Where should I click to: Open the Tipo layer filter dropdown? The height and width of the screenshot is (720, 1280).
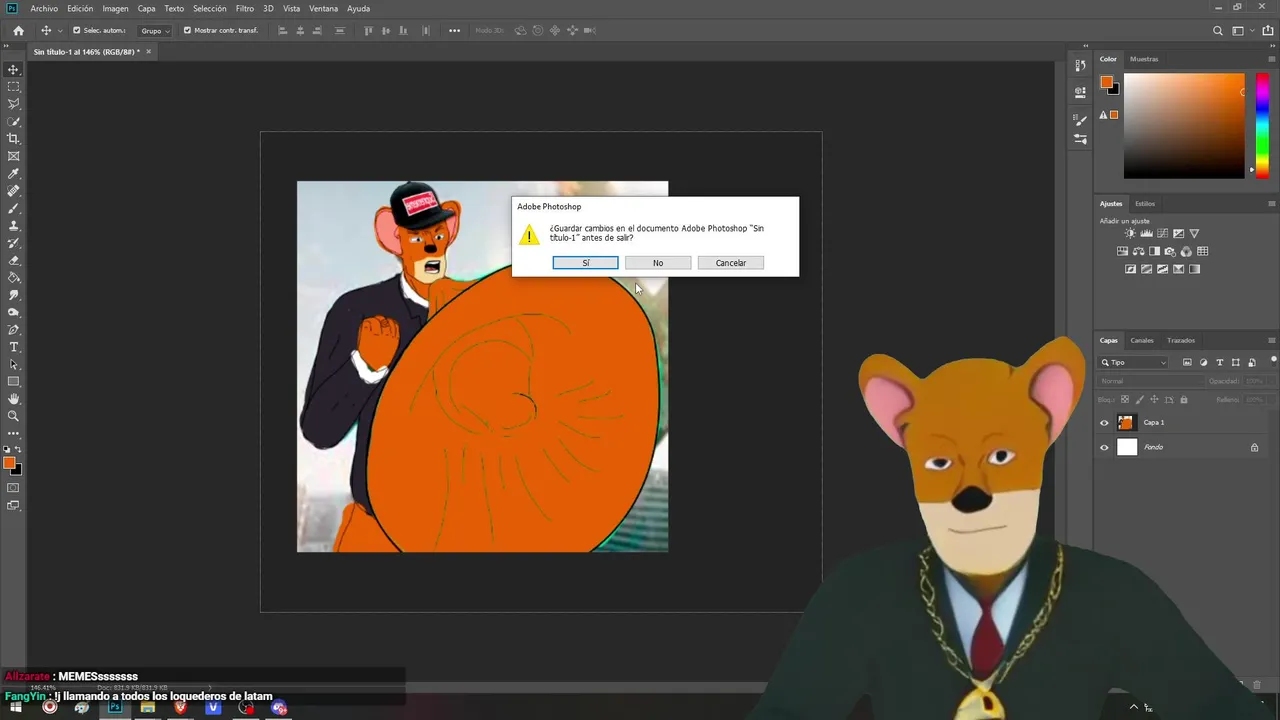(1133, 363)
